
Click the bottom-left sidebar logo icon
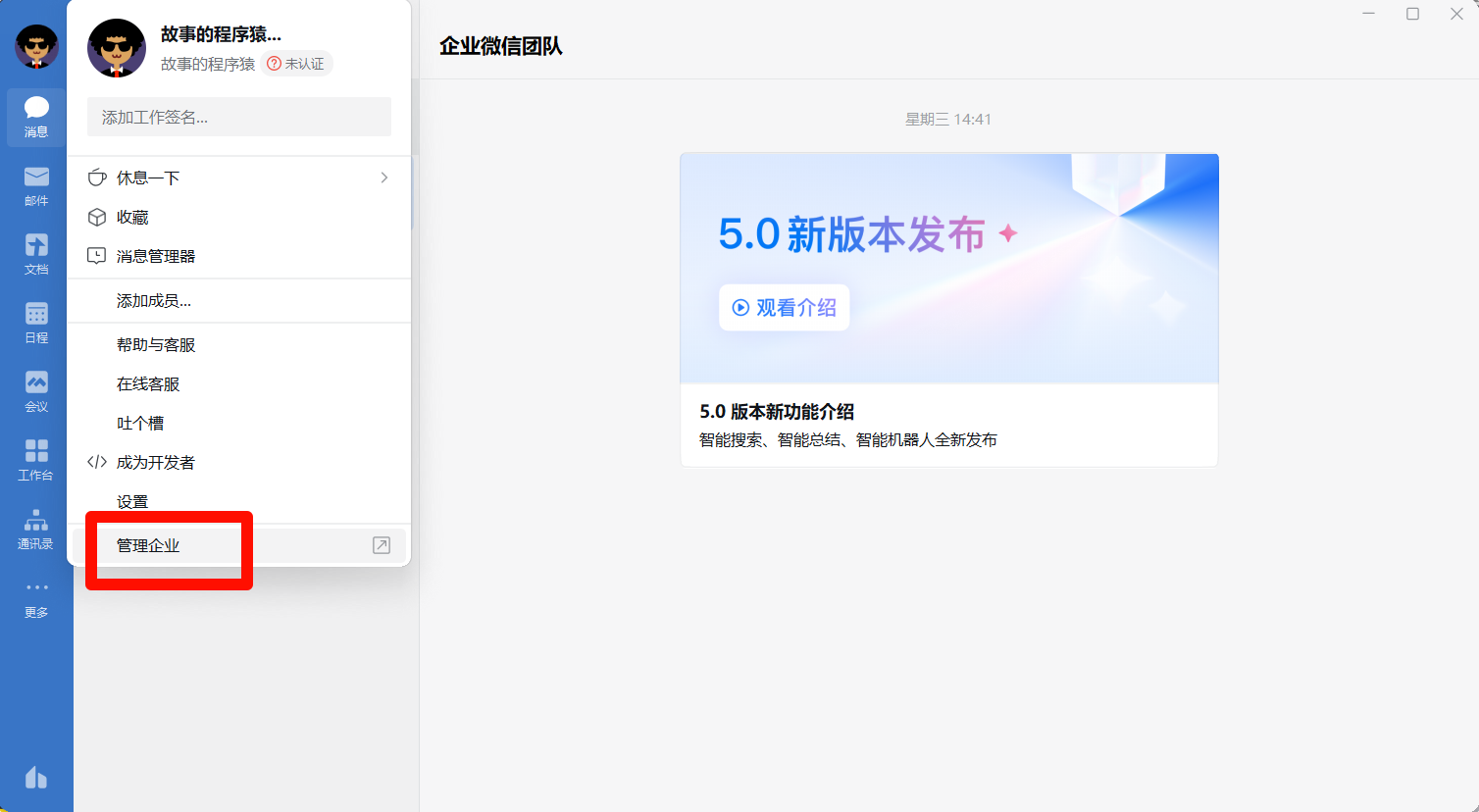36,778
